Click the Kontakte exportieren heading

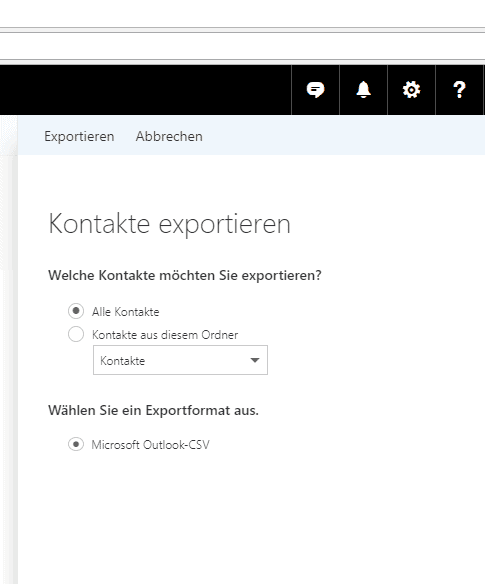[169, 224]
